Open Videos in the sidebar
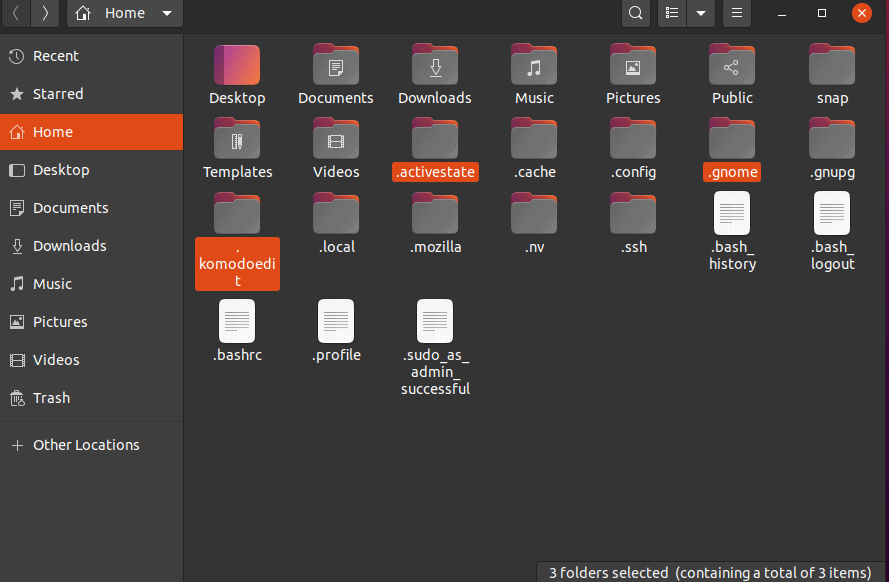The width and height of the screenshot is (889, 582). (x=55, y=360)
